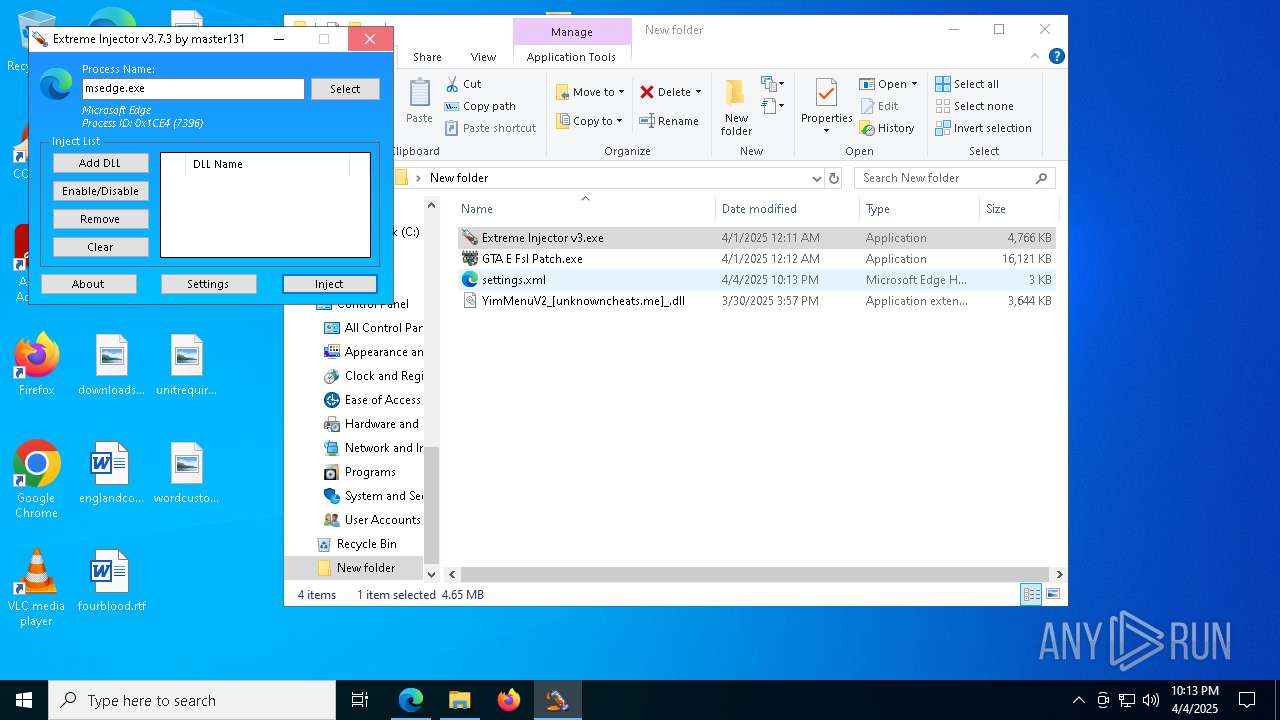Click Invert selection in the ribbon
Image resolution: width=1280 pixels, height=720 pixels.
983,128
